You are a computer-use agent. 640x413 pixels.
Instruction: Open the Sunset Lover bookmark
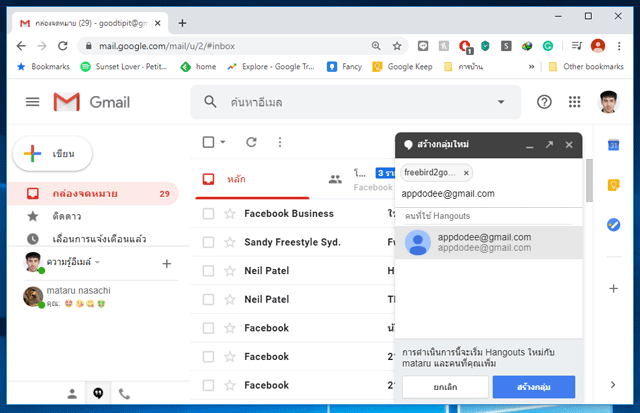[124, 67]
